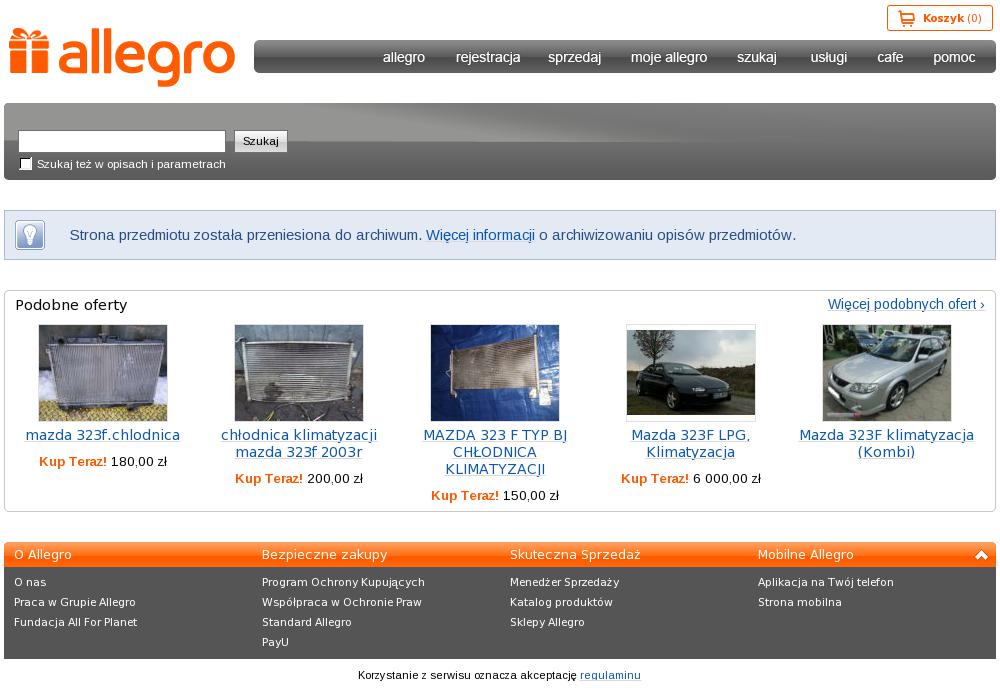Screen dimensions: 1000x695
Task: Click the Skuteczna Sprzedaż footer heading
Action: coord(575,555)
